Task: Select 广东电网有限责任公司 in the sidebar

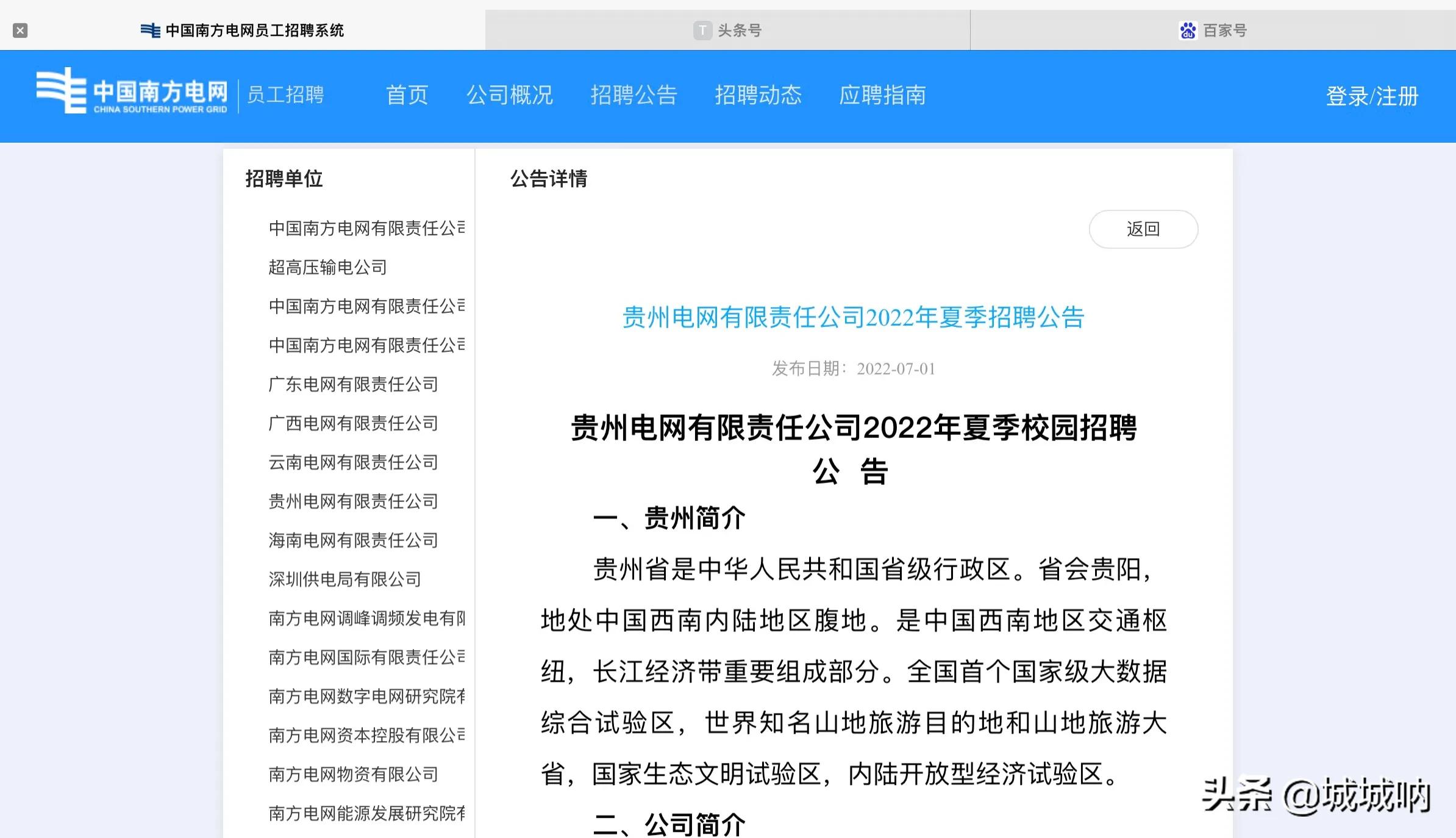Action: (x=354, y=384)
